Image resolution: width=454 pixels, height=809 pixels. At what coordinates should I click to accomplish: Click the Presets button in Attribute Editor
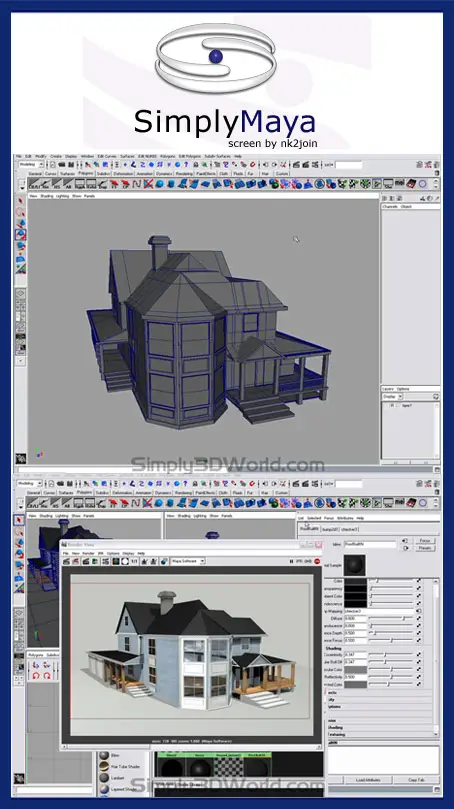[425, 548]
